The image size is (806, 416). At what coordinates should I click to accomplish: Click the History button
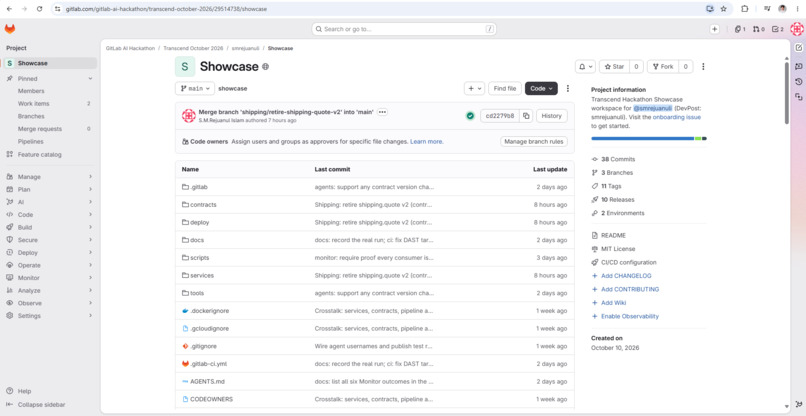coord(552,116)
